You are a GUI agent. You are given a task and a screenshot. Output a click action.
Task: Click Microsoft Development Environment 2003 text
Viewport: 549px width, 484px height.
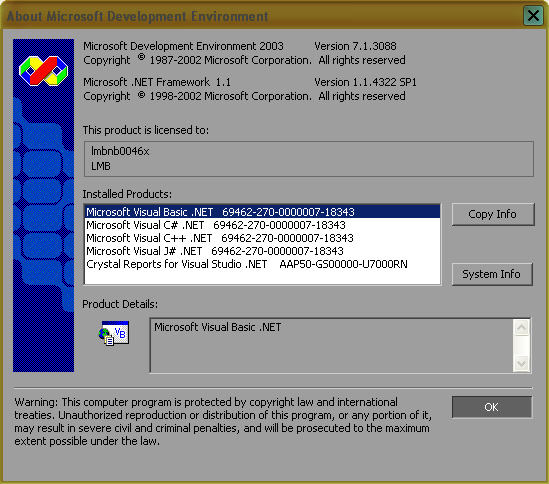coord(183,46)
